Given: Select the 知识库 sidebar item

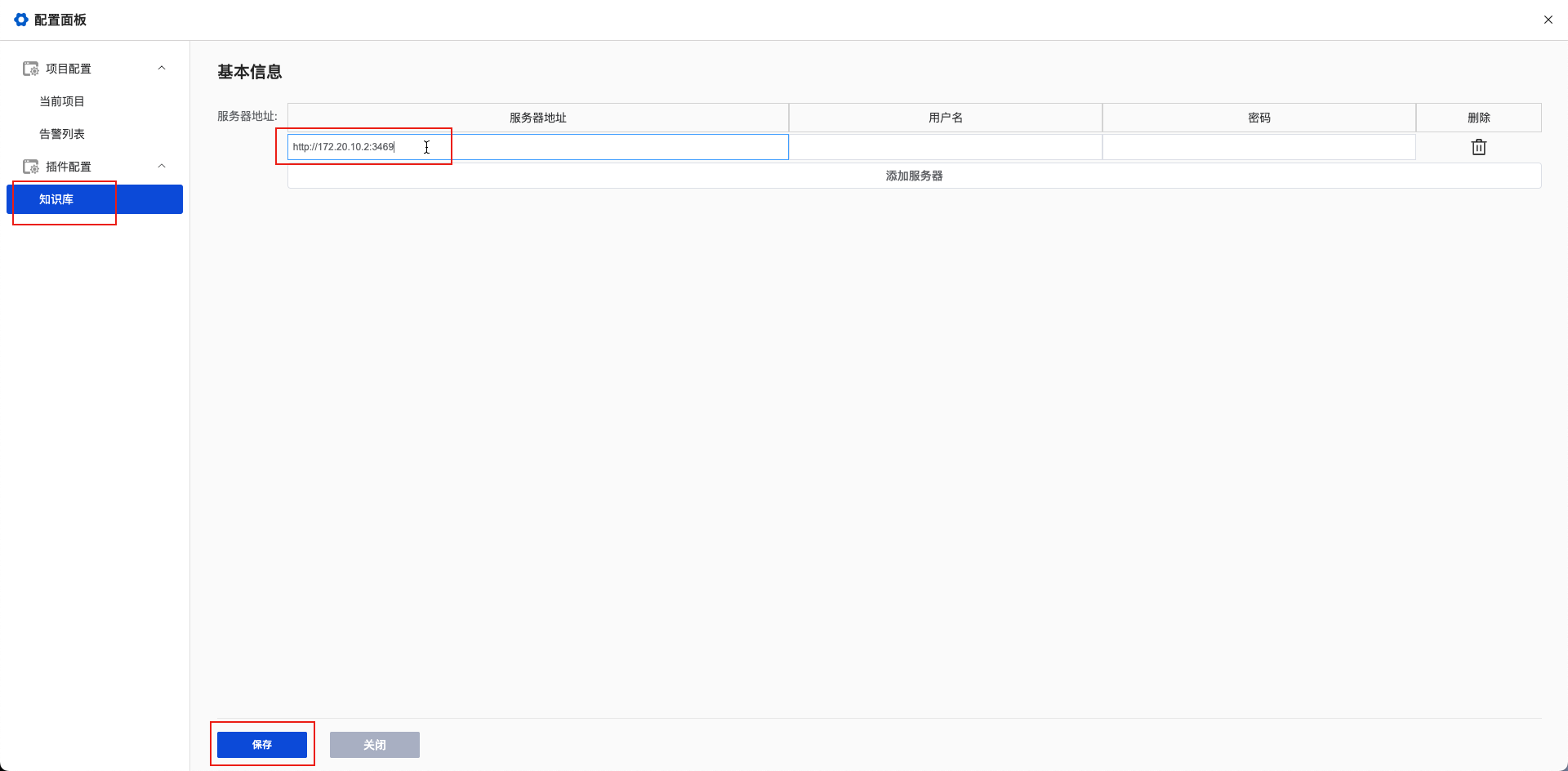Looking at the screenshot, I should click(95, 199).
